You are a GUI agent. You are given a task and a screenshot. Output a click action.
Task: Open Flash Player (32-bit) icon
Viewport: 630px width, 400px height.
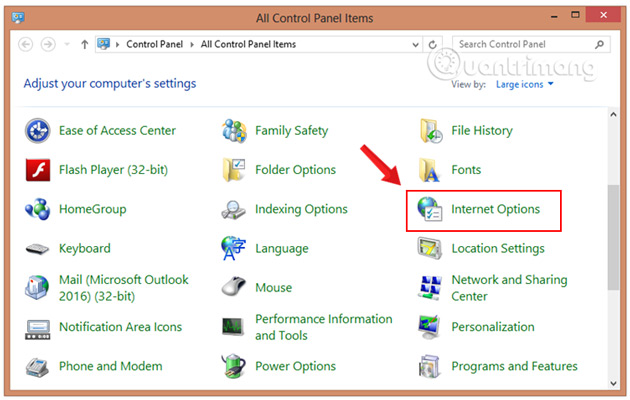coord(38,170)
